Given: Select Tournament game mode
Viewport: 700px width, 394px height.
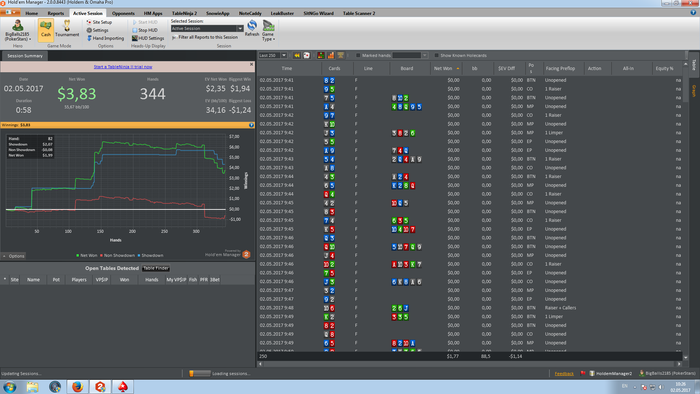Looking at the screenshot, I should click(x=67, y=29).
